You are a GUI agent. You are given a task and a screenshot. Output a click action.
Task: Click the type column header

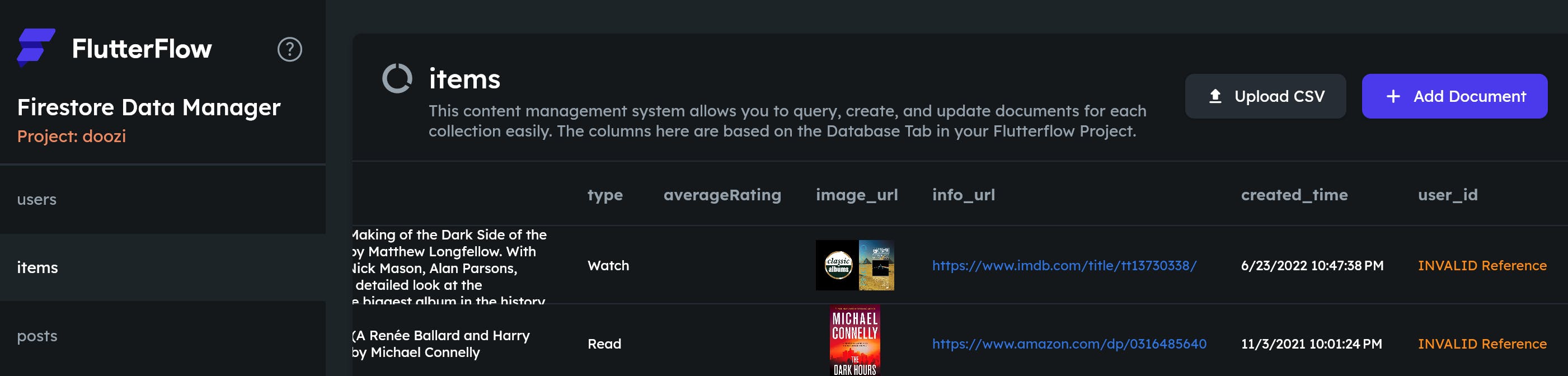click(x=604, y=195)
